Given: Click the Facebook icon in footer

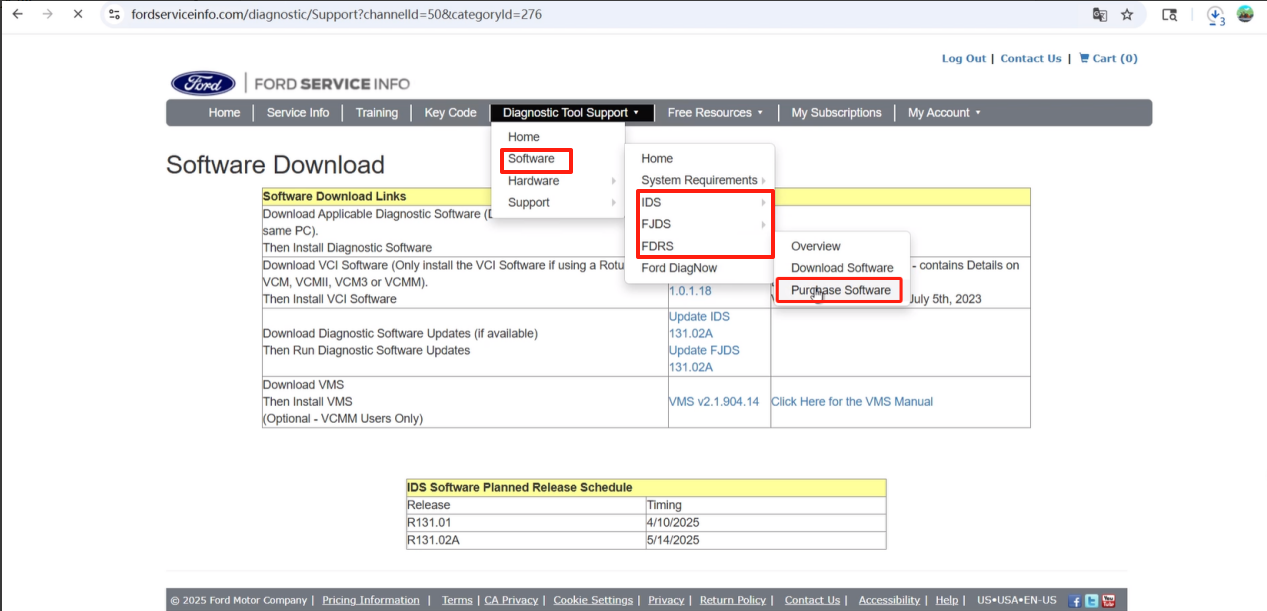Looking at the screenshot, I should [1075, 601].
